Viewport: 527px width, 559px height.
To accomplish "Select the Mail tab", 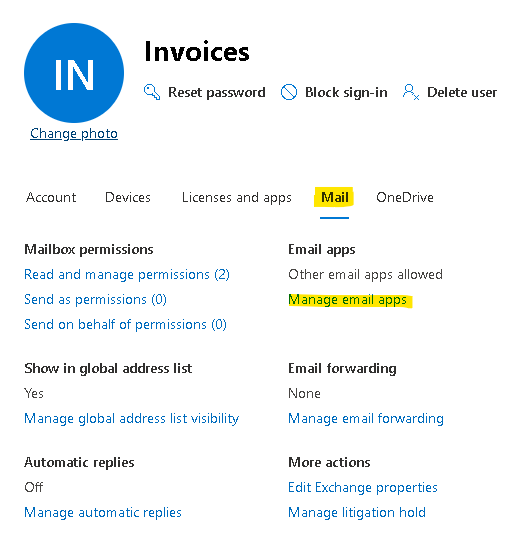I will 334,198.
